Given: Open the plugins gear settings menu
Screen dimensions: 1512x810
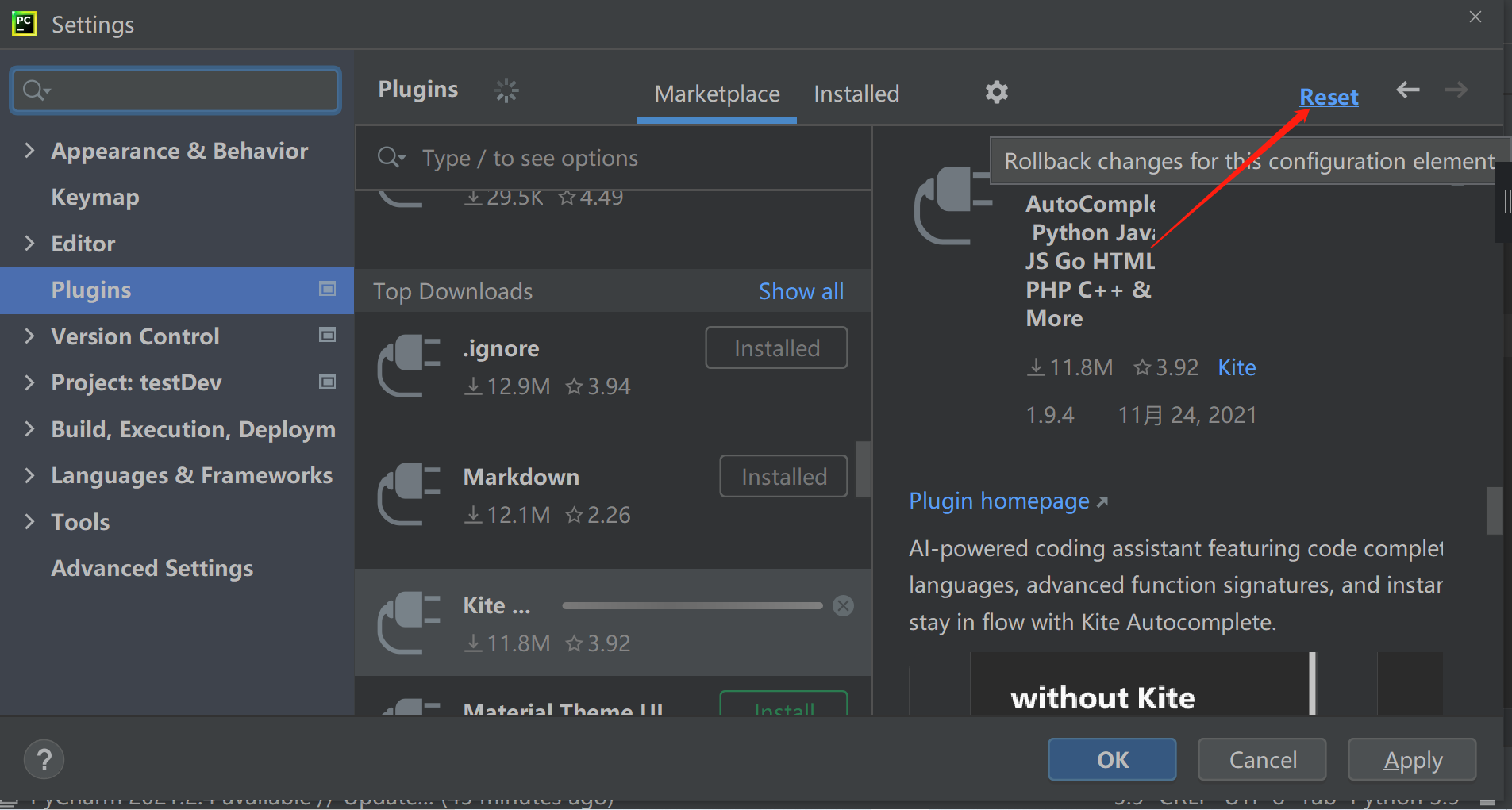Looking at the screenshot, I should [996, 93].
